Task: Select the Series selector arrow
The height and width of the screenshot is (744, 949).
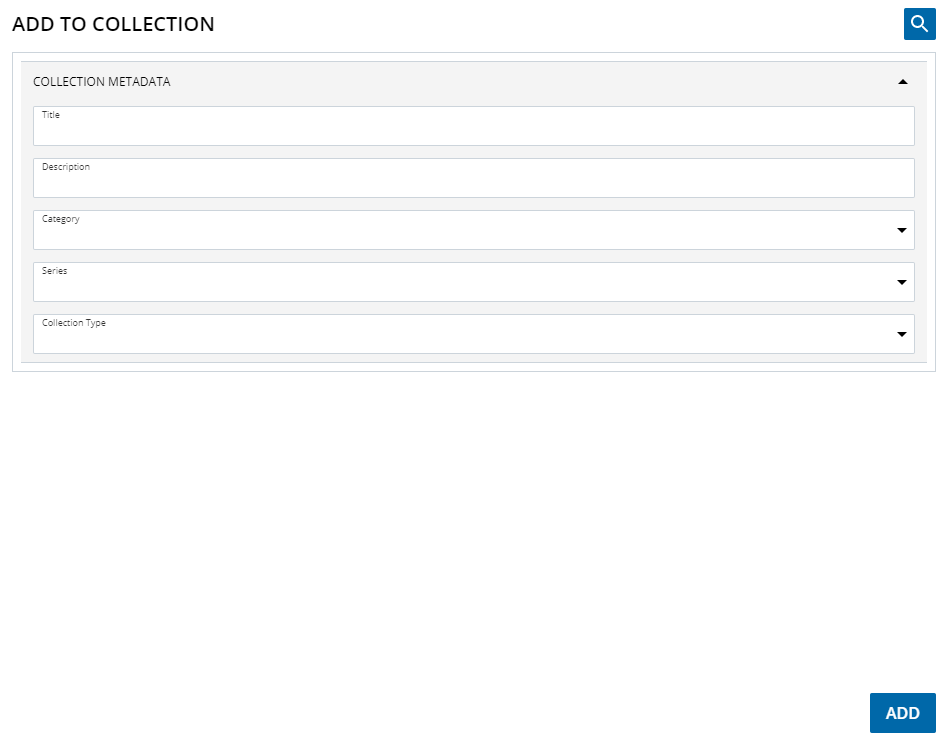Action: [900, 282]
